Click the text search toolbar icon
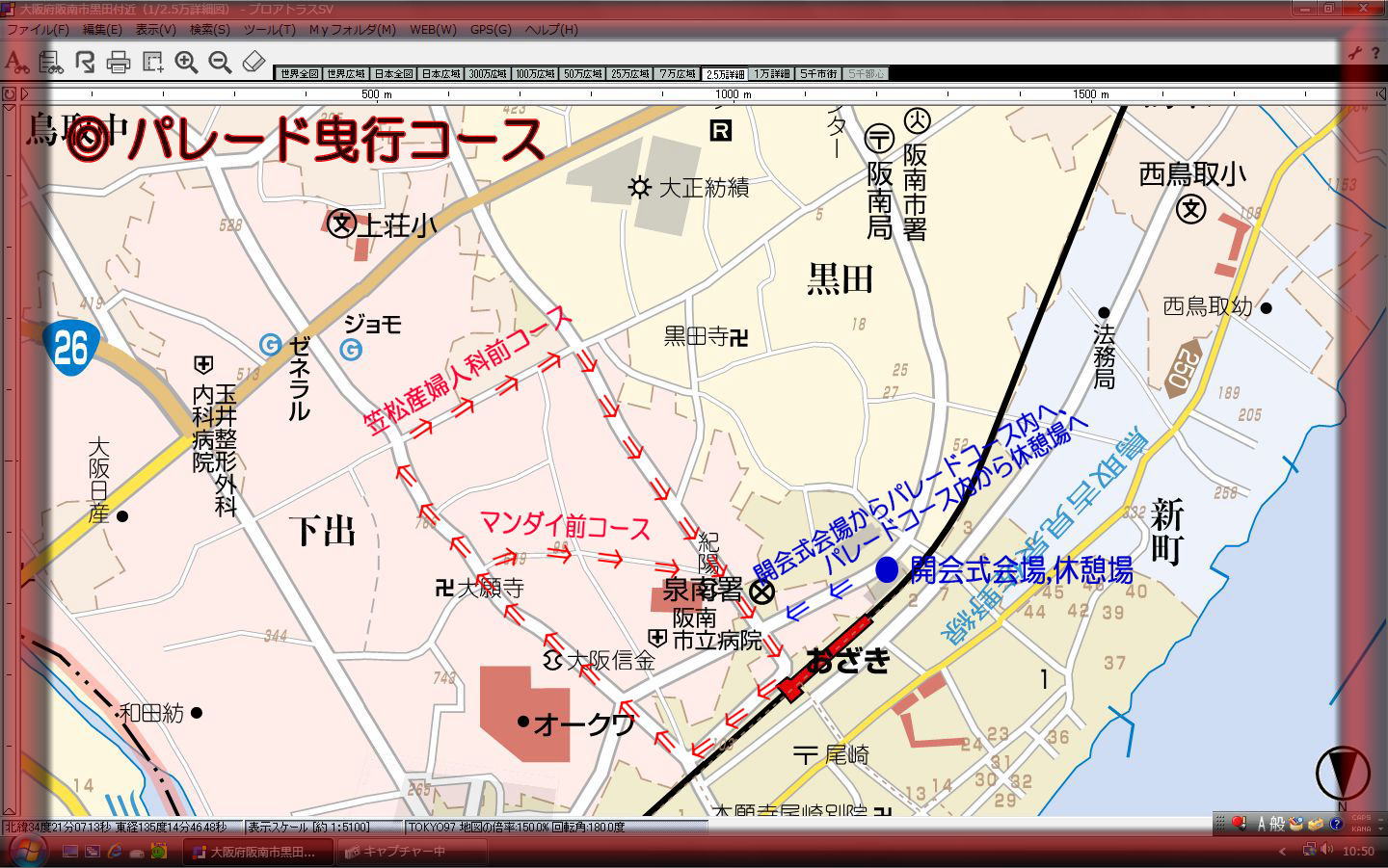The width and height of the screenshot is (1388, 868). point(15,63)
